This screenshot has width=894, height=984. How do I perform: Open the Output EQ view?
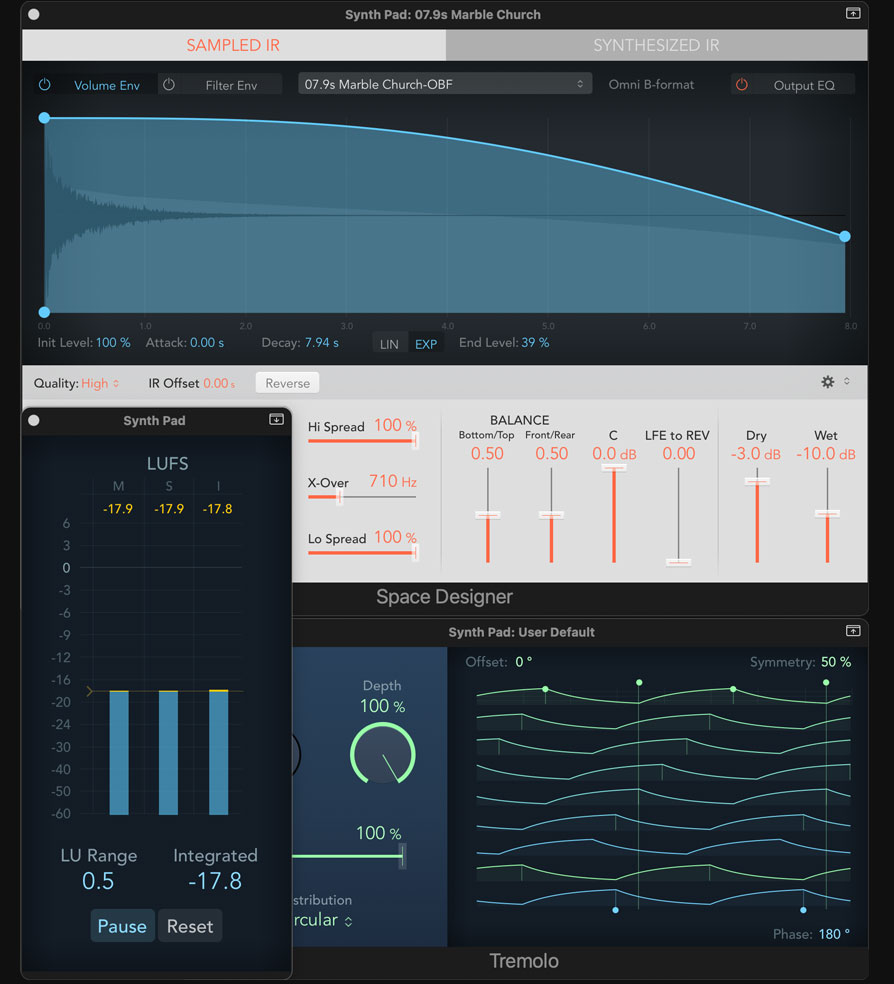coord(804,85)
